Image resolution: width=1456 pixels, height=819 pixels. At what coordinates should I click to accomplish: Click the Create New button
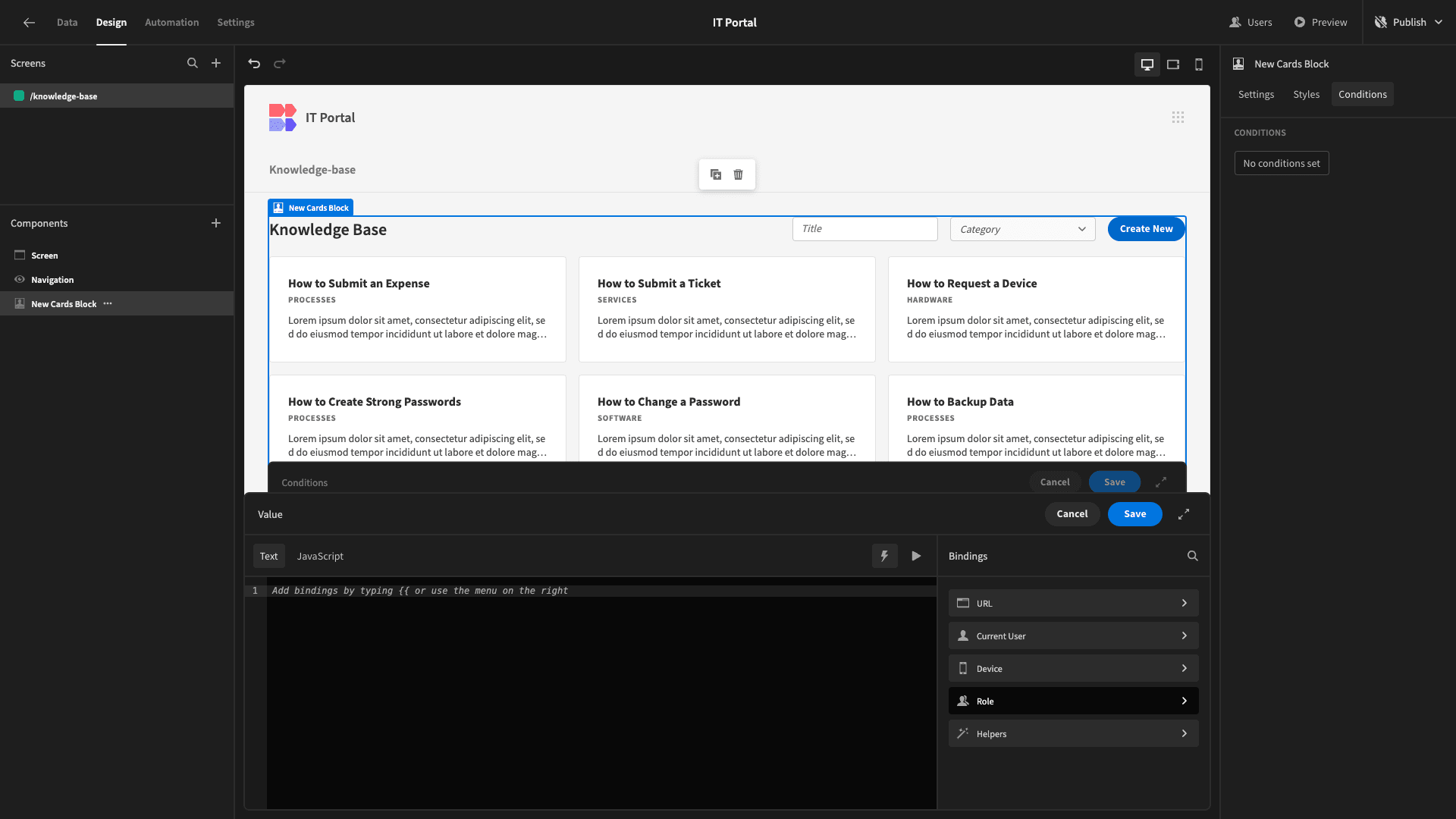pos(1146,229)
